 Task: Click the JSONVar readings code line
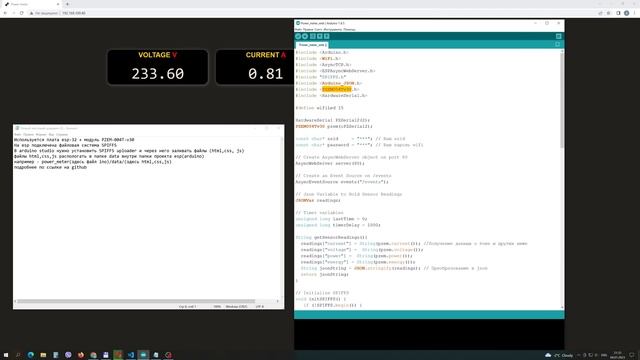pos(318,200)
